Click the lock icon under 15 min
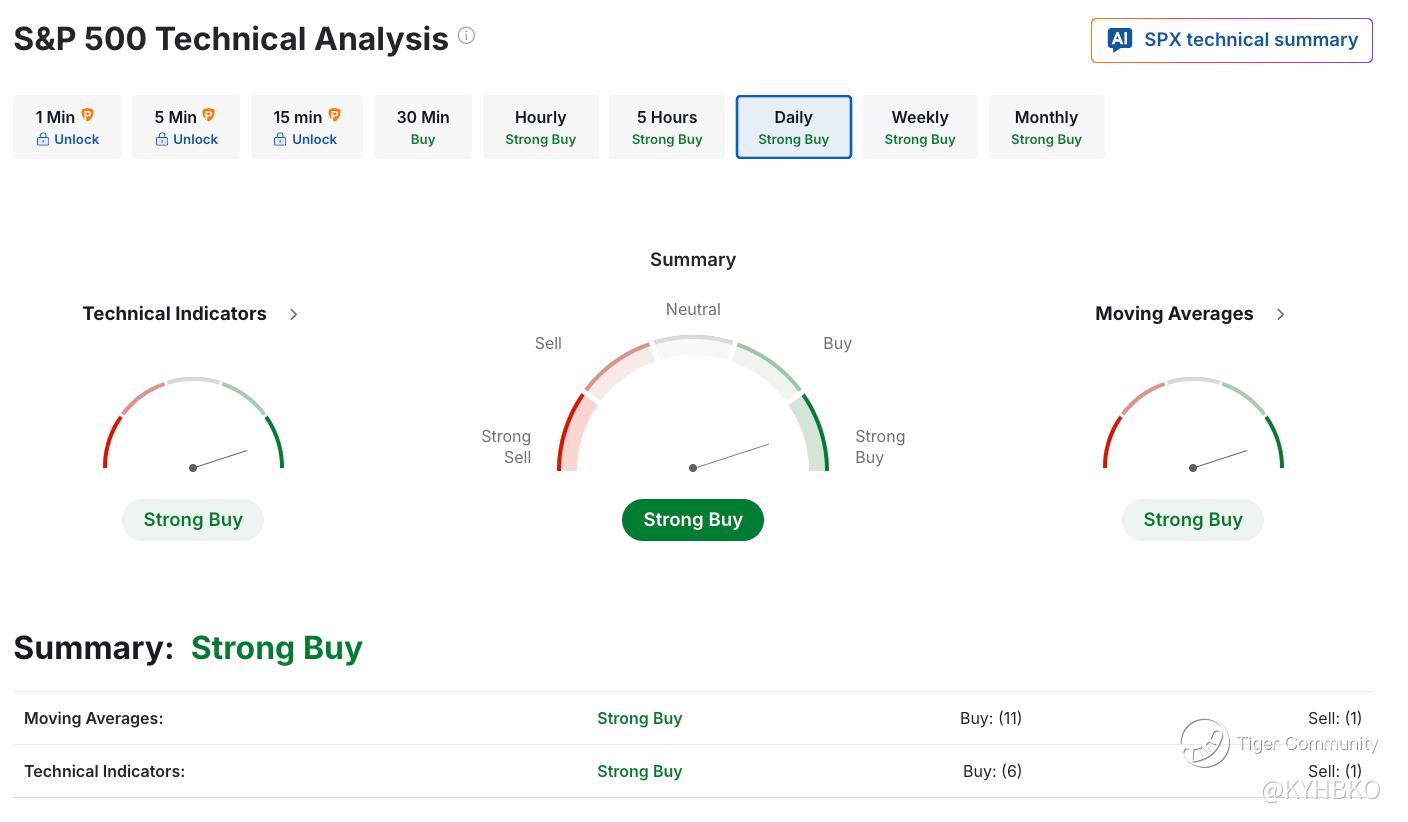 coord(280,140)
